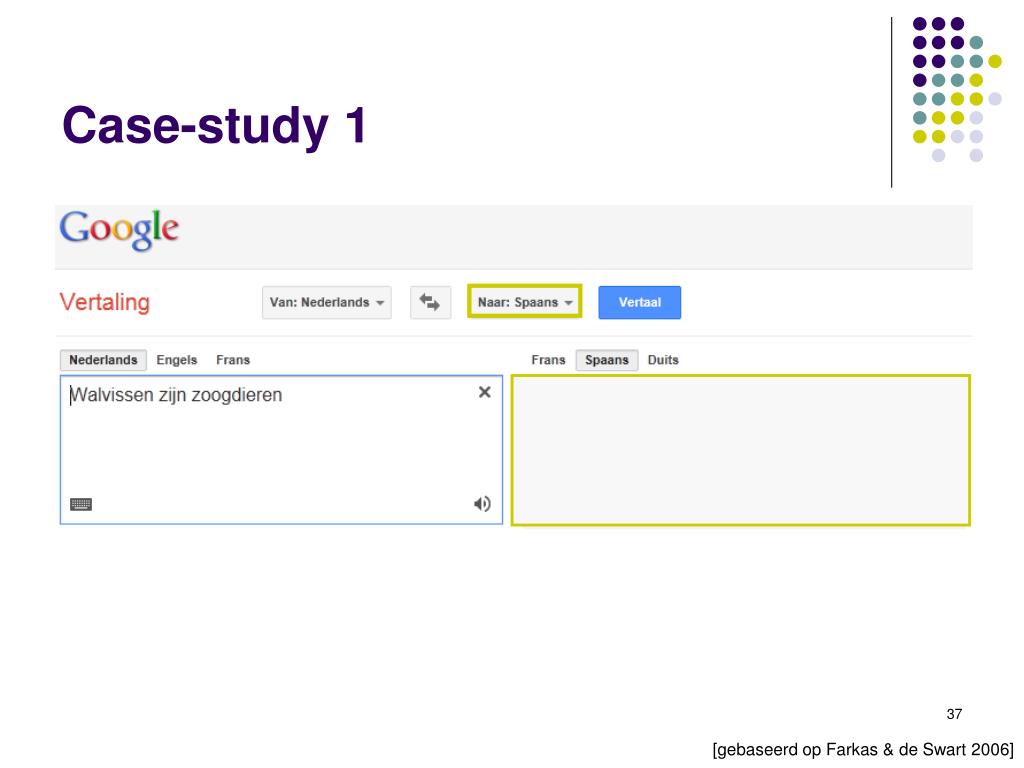The height and width of the screenshot is (768, 1024).
Task: Open the Van: Nederlands dropdown
Action: pyautogui.click(x=327, y=302)
